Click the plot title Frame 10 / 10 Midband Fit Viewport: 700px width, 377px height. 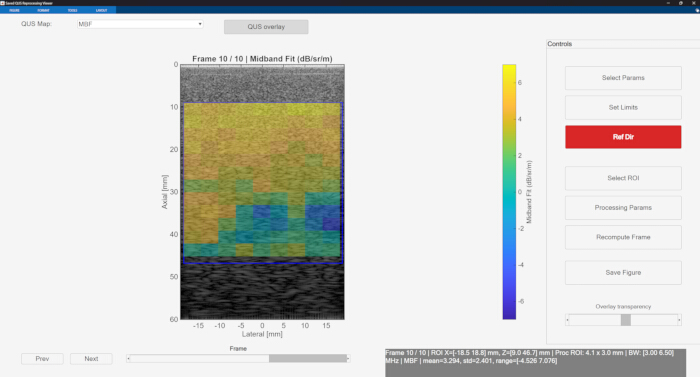click(x=262, y=59)
